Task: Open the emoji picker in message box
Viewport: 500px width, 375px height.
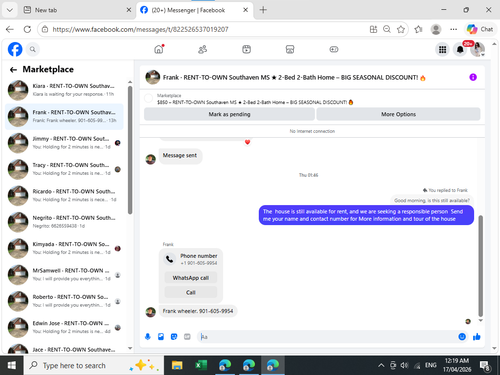Action: pos(462,337)
